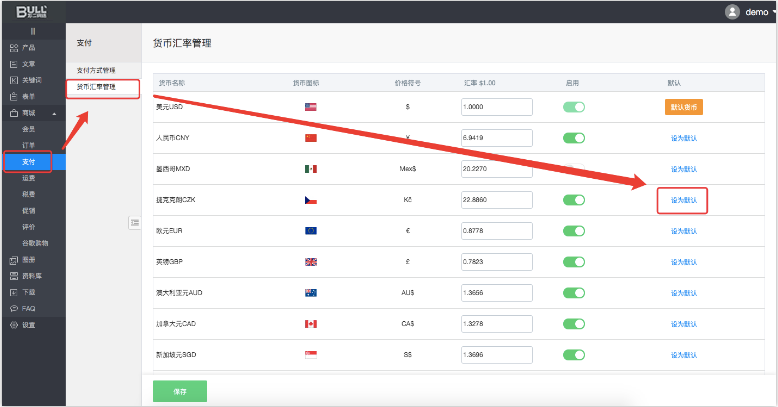Open the 下载 (Downloads) sidebar icon
The height and width of the screenshot is (407, 778).
[x=13, y=292]
